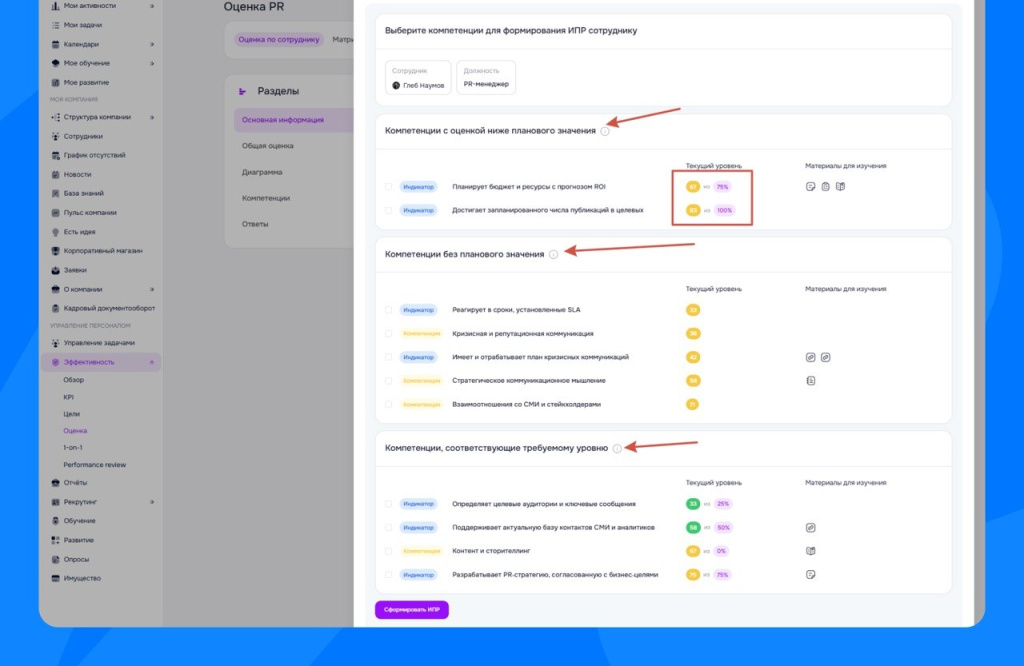Click the Корпоративный магазин shop icon
The height and width of the screenshot is (666, 1024).
pyautogui.click(x=56, y=251)
